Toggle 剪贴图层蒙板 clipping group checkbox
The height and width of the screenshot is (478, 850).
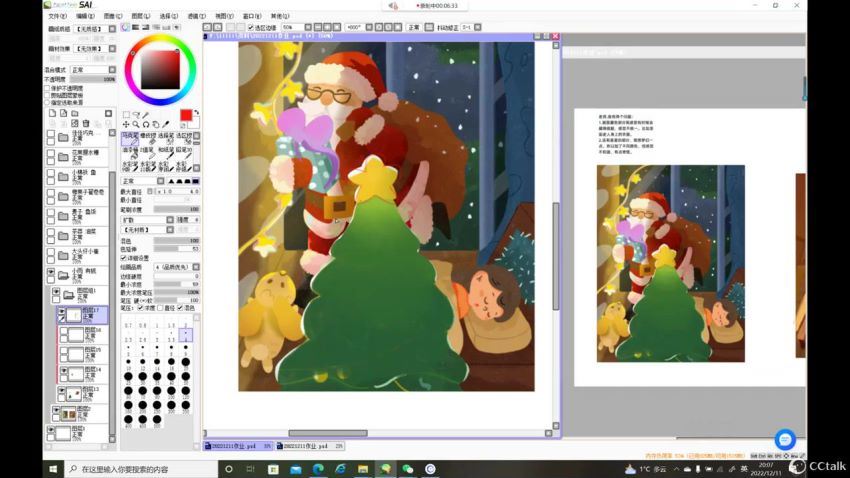coord(47,95)
